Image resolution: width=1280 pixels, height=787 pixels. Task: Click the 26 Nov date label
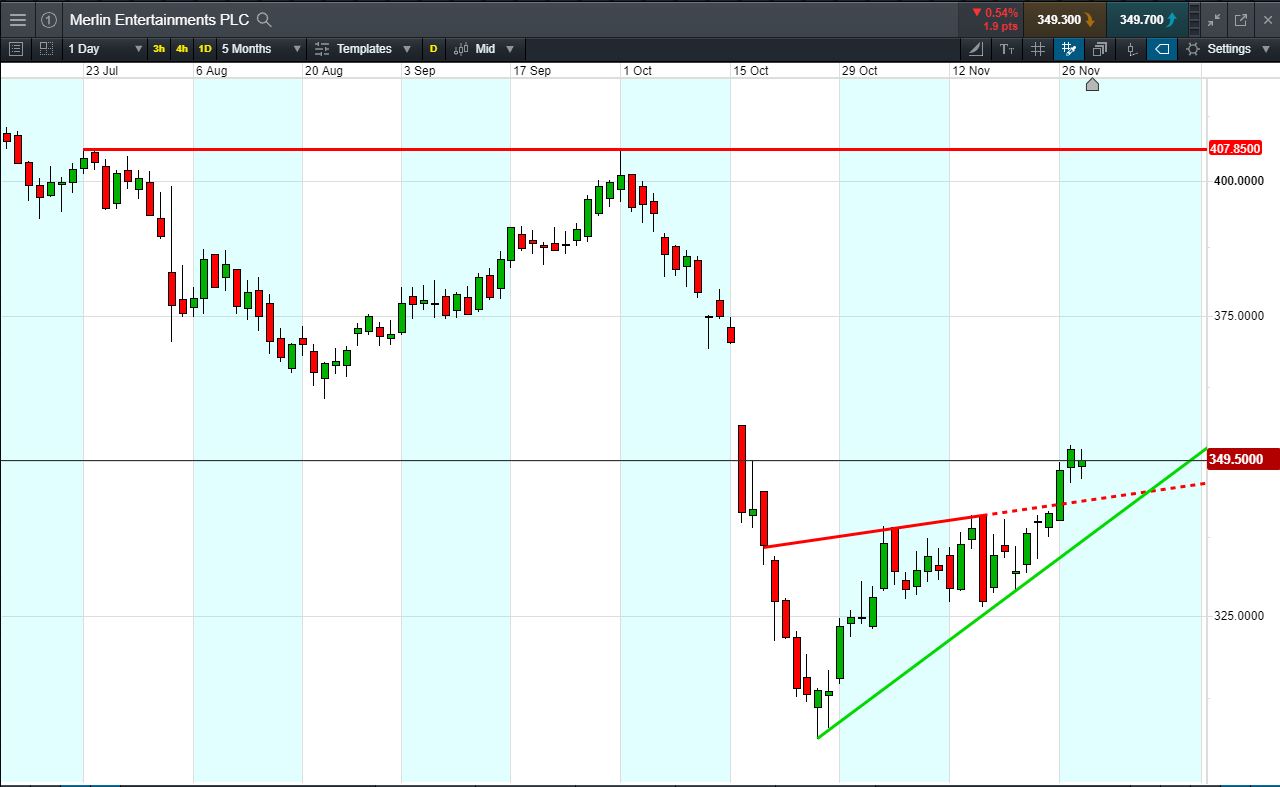pos(1081,71)
